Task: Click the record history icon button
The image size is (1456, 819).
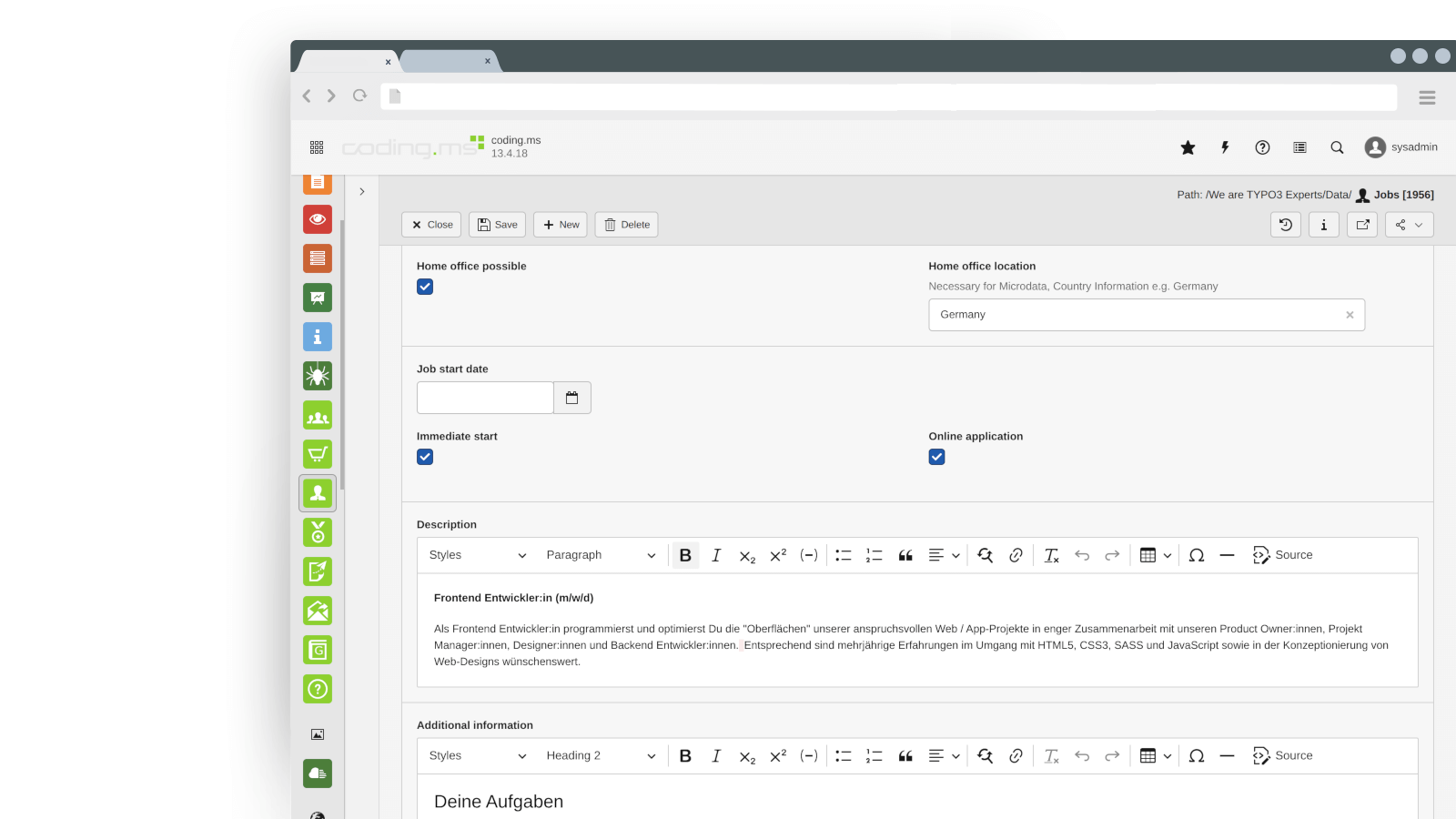Action: coord(1285,225)
